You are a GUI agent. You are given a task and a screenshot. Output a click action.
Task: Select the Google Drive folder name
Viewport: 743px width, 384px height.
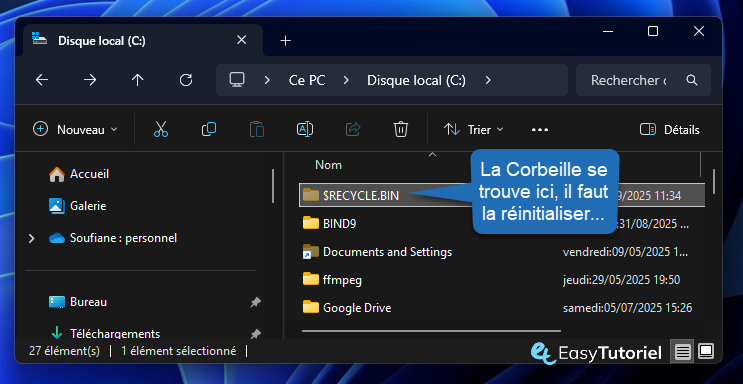tap(357, 308)
